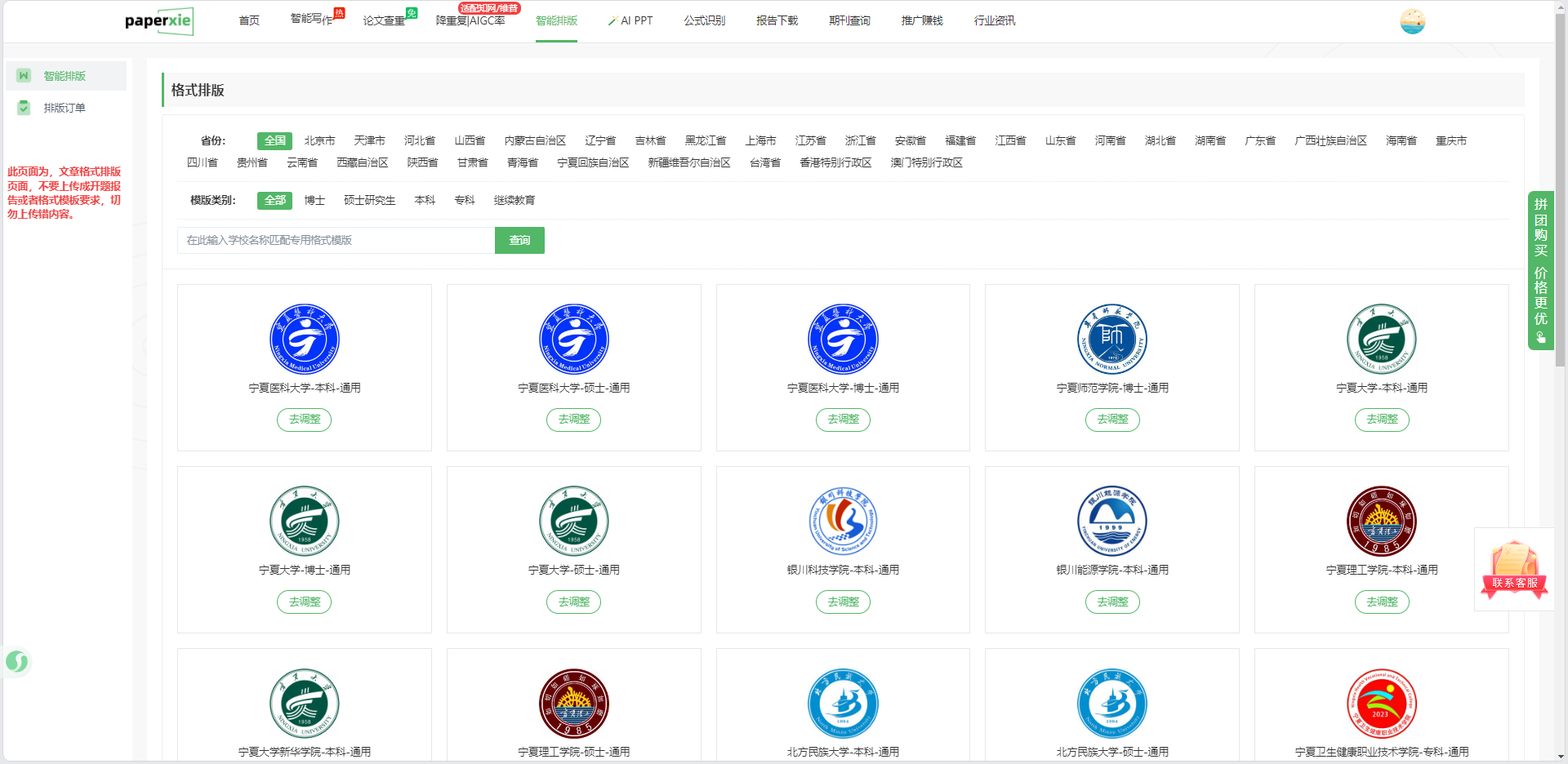1568x764 pixels.
Task: Click the school name search input field
Action: click(336, 240)
